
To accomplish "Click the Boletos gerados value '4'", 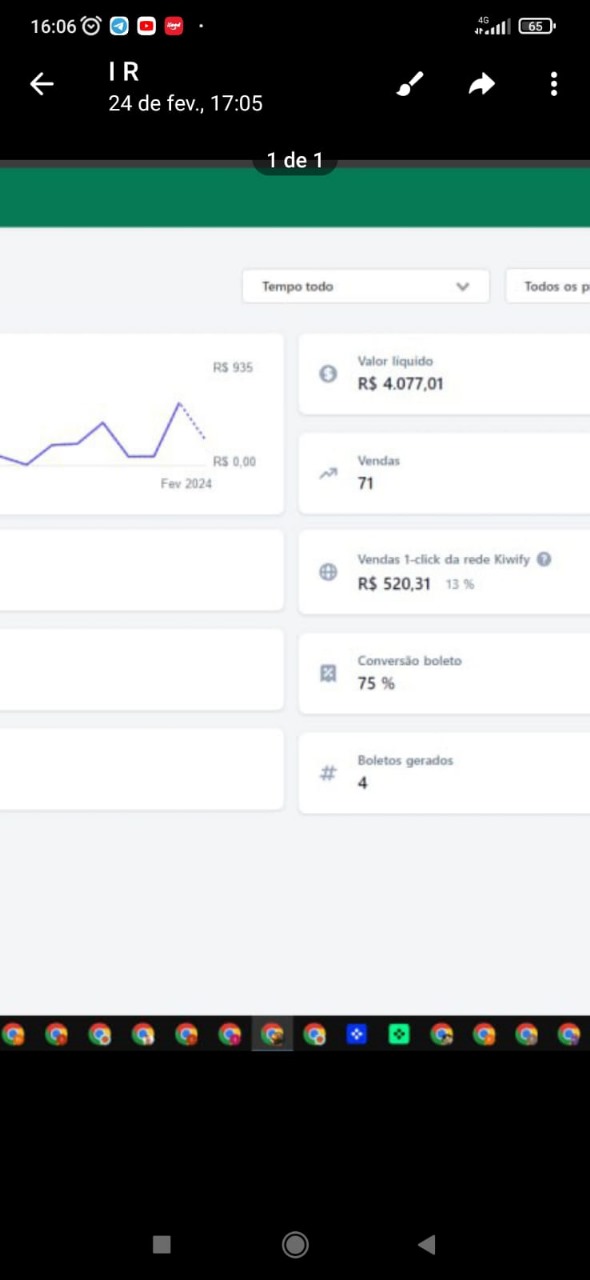I will (x=362, y=783).
